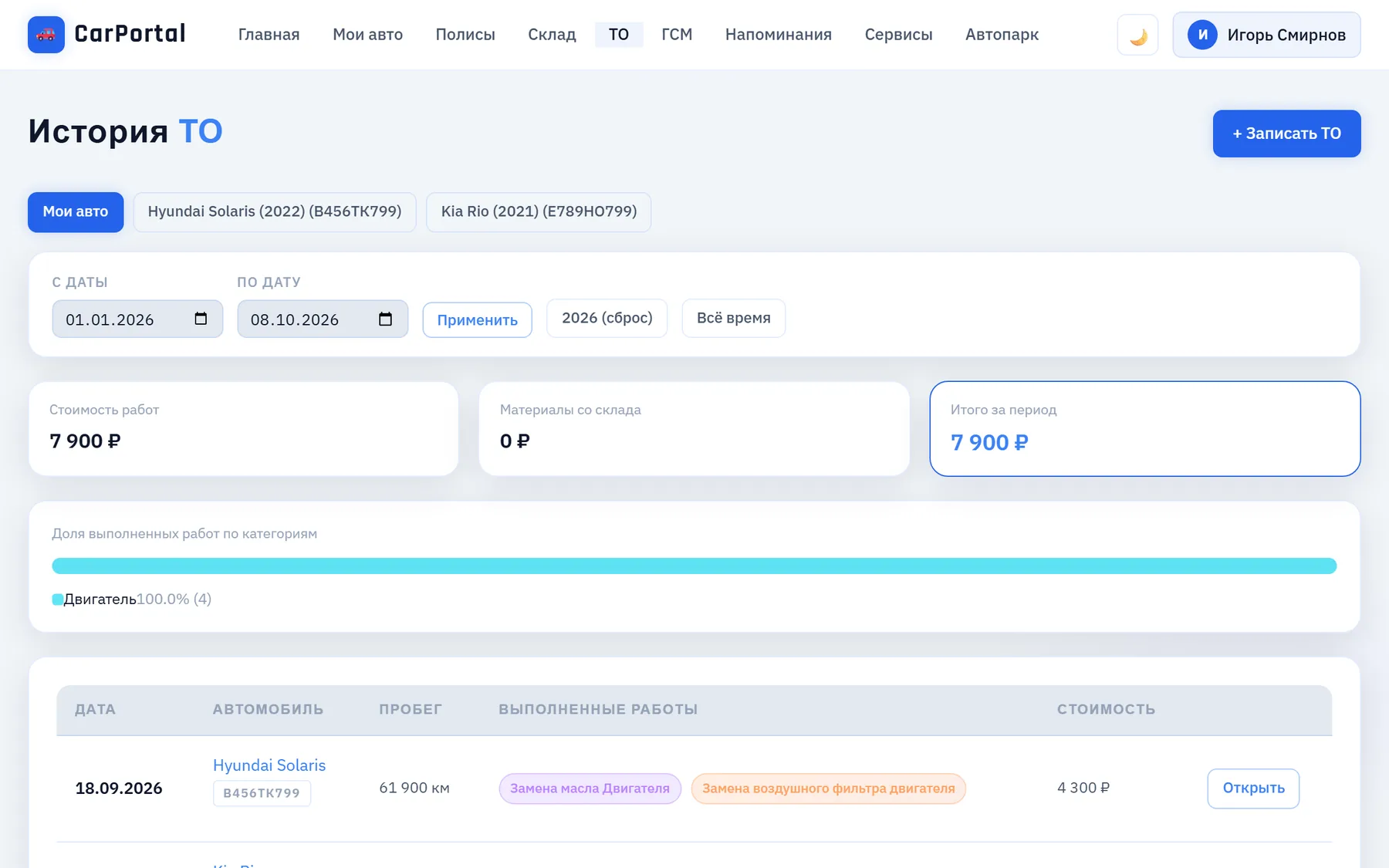
Task: Click the 61 900 км mileage cell
Action: (x=414, y=788)
